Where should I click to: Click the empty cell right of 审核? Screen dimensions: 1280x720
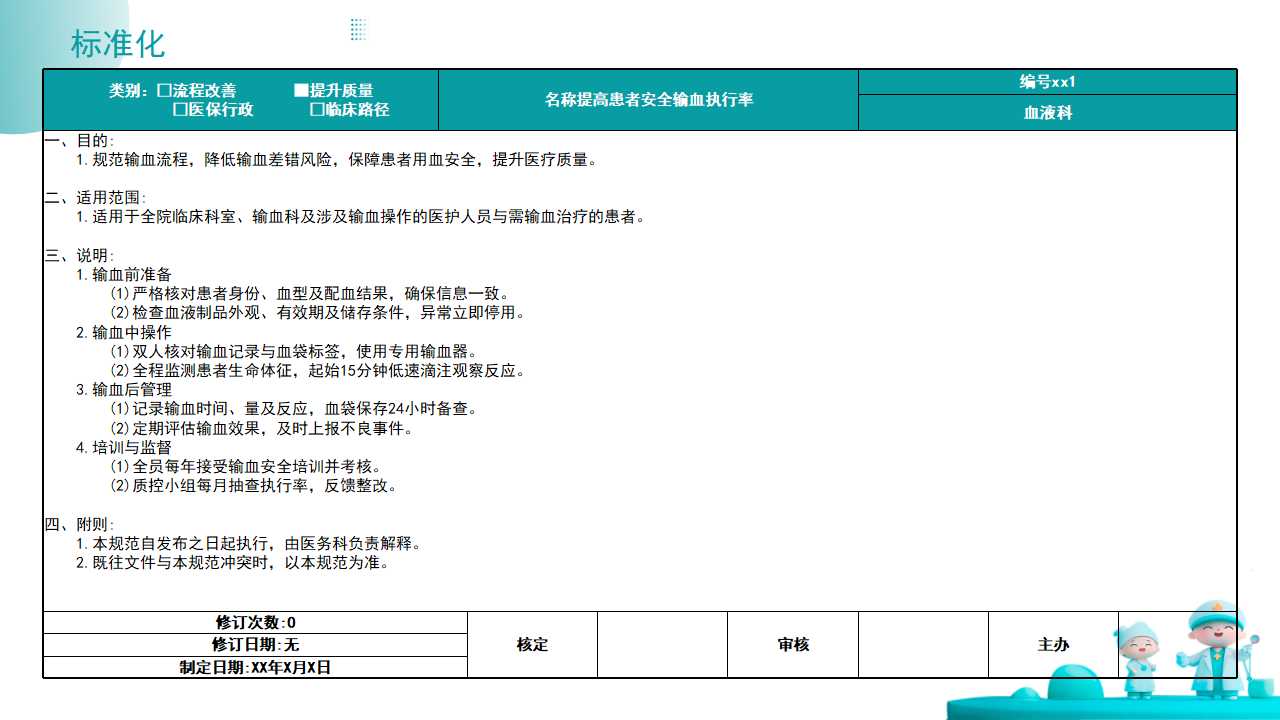coord(923,645)
